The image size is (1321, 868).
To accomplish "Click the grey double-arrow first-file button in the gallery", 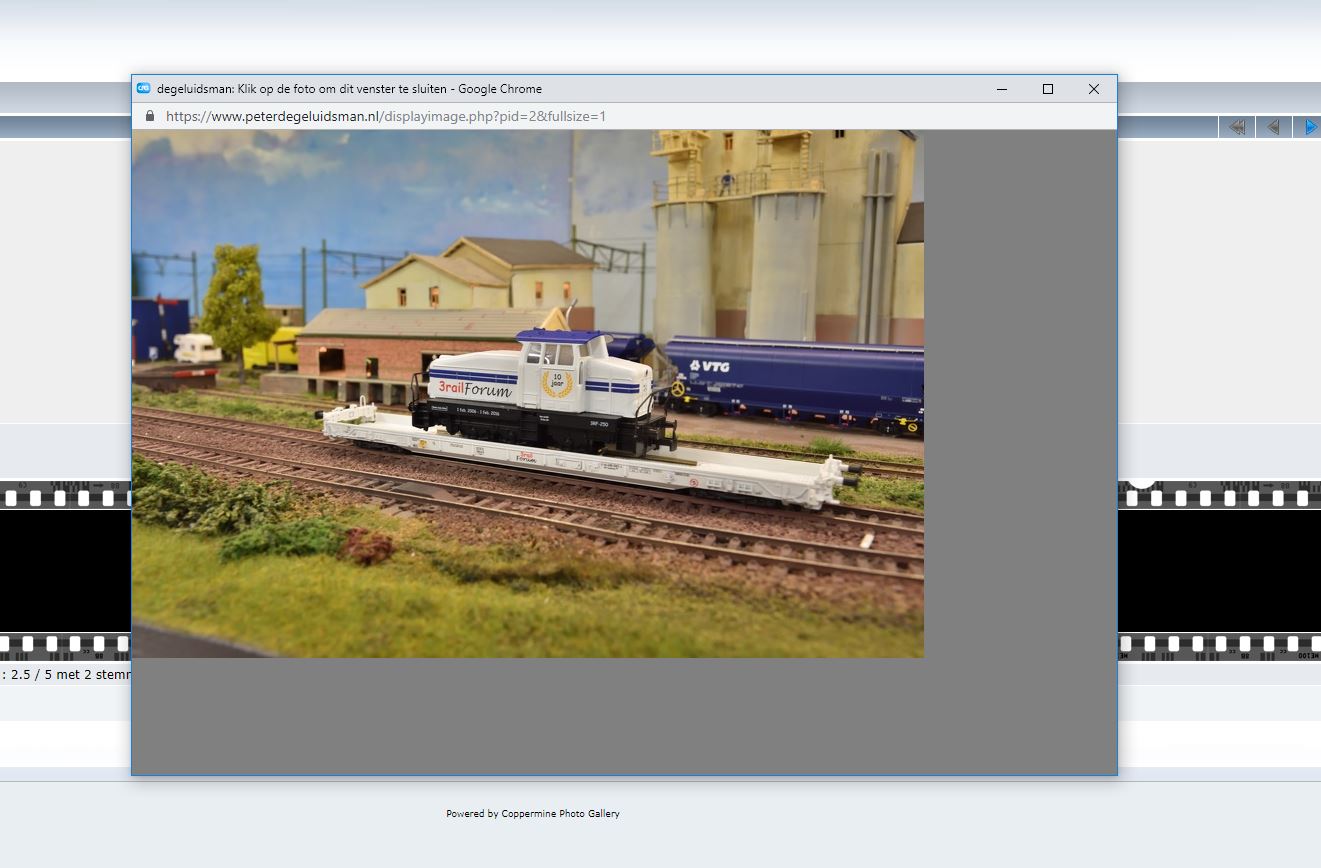I will (1237, 127).
